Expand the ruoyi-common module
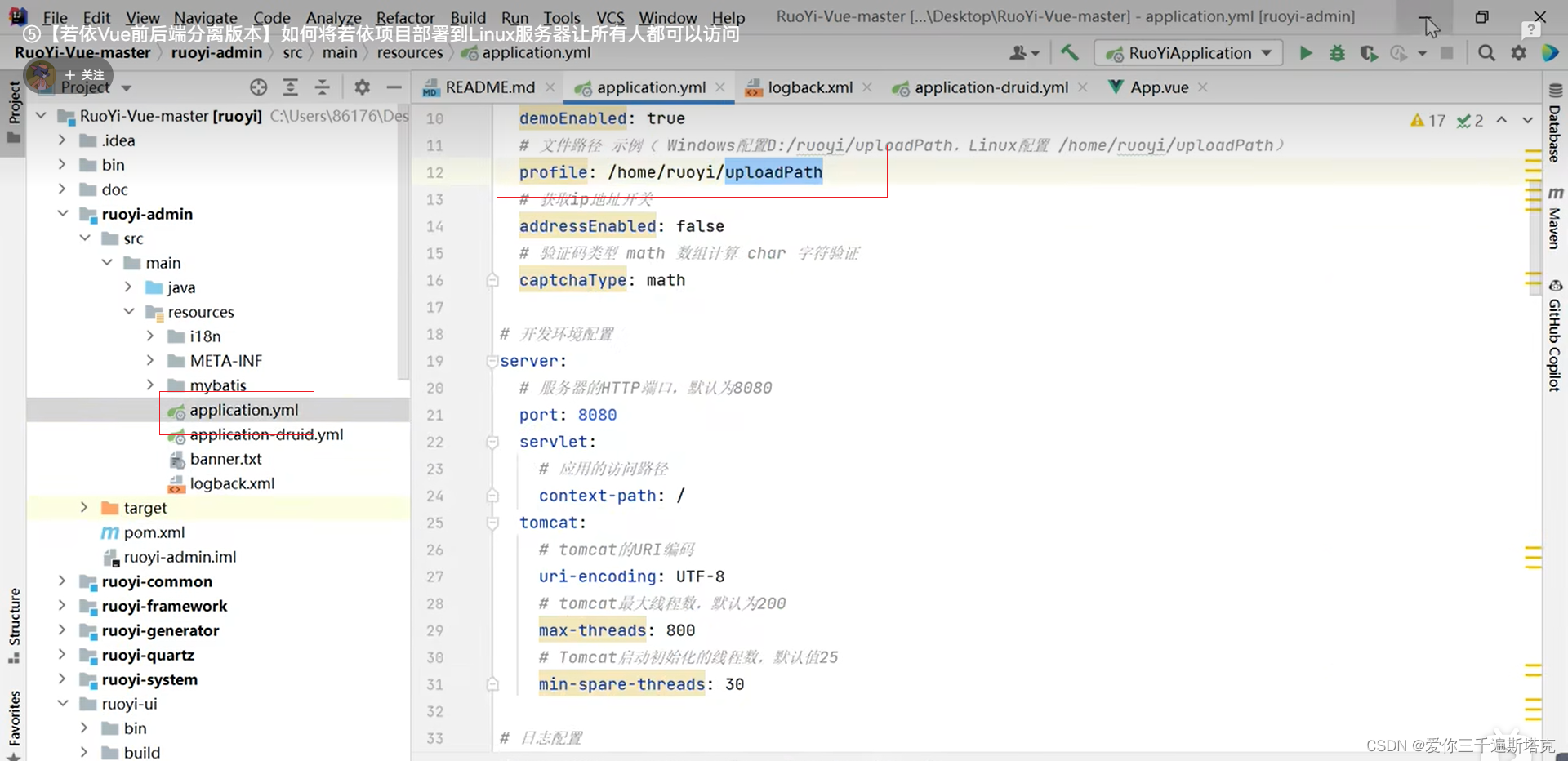This screenshot has width=1568, height=761. [63, 581]
